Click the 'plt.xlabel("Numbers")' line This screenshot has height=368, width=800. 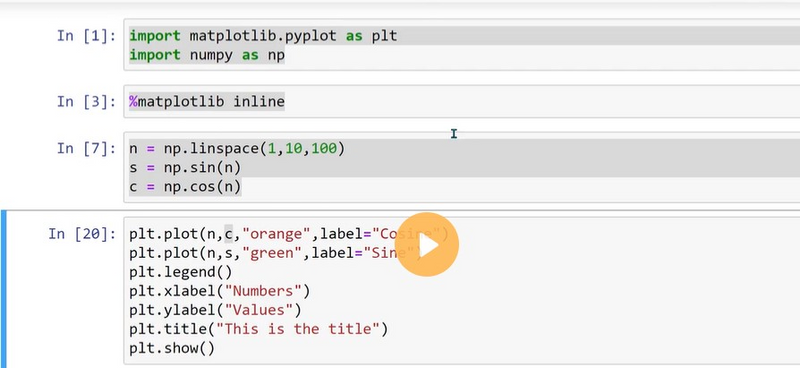[219, 291]
